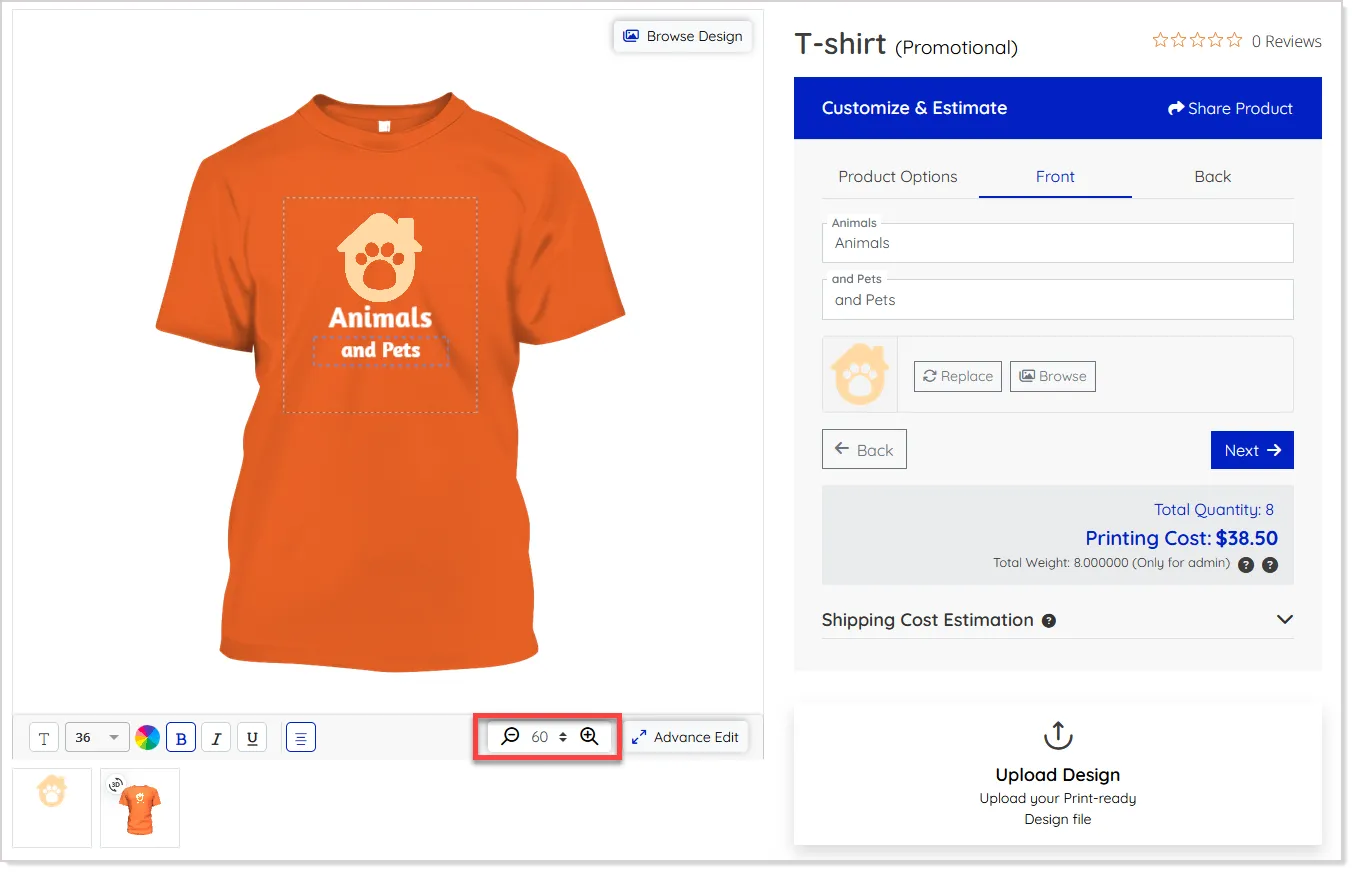The height and width of the screenshot is (872, 1353).
Task: Proceed with the Next button
Action: pyautogui.click(x=1252, y=450)
